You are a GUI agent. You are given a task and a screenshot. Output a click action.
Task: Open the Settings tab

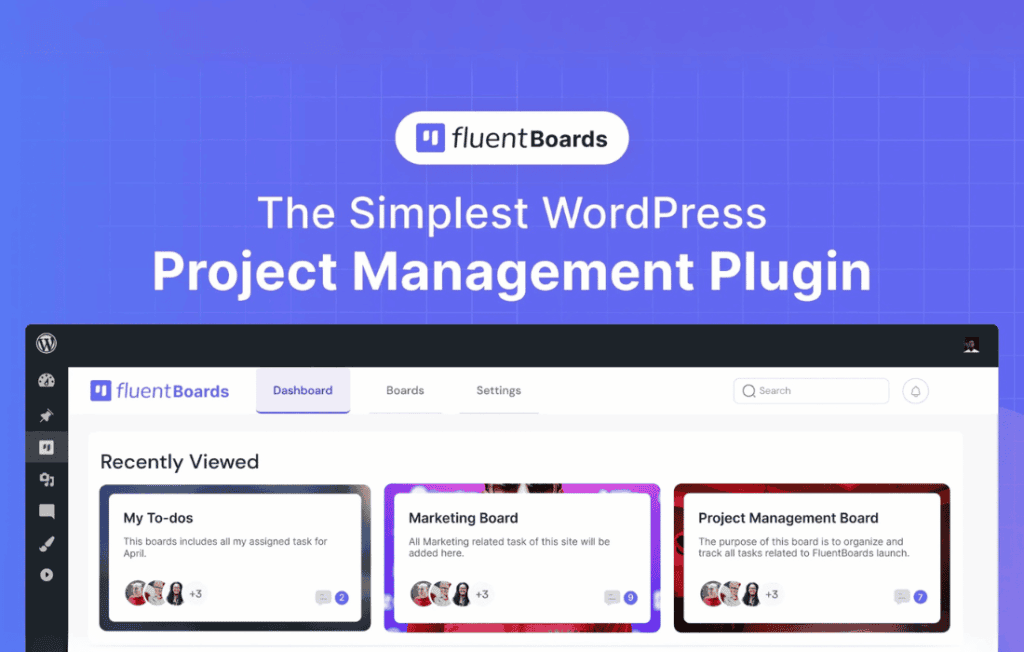pyautogui.click(x=498, y=391)
